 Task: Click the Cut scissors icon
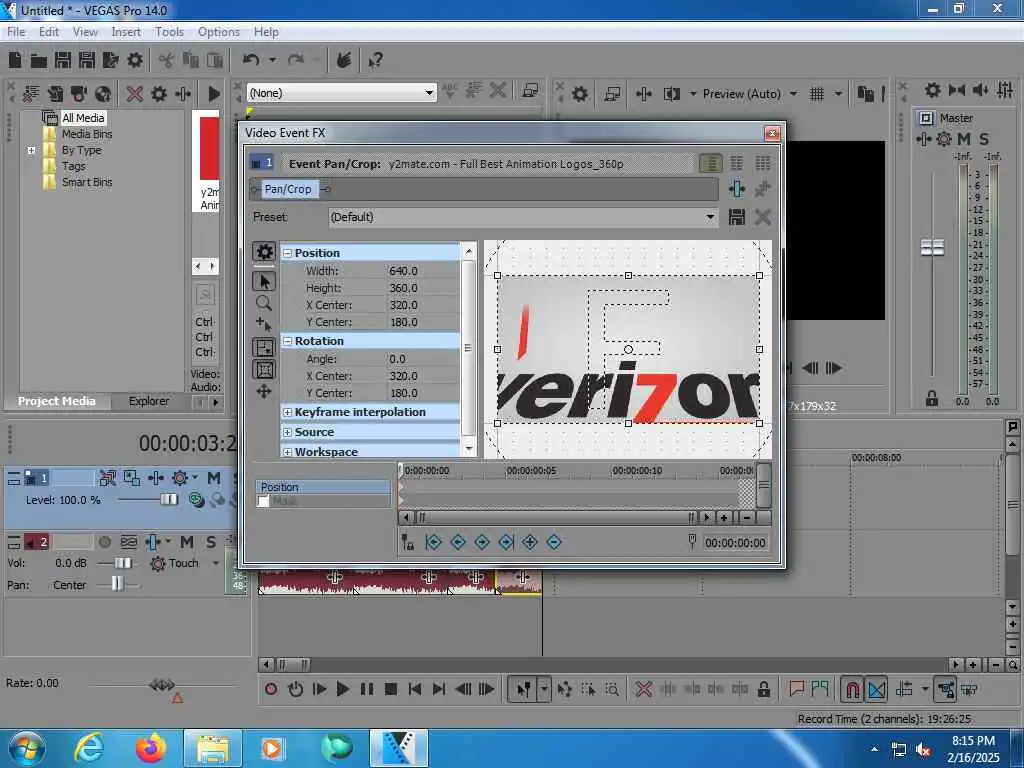point(167,61)
